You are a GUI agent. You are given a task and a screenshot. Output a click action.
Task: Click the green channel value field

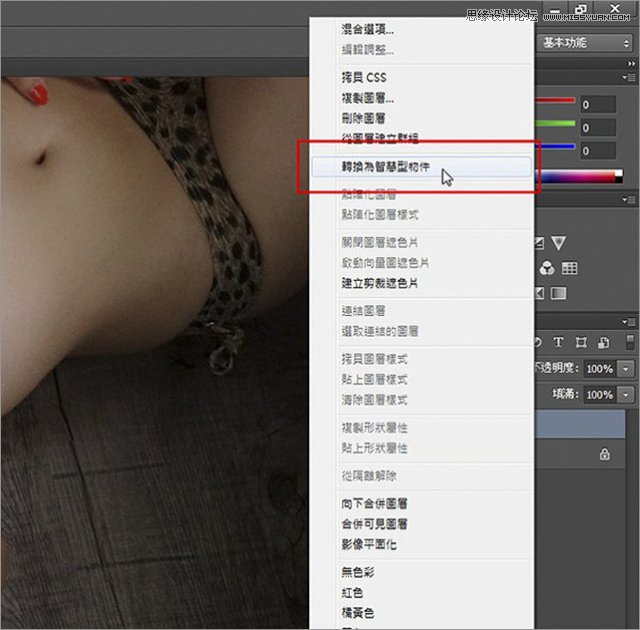[x=598, y=128]
